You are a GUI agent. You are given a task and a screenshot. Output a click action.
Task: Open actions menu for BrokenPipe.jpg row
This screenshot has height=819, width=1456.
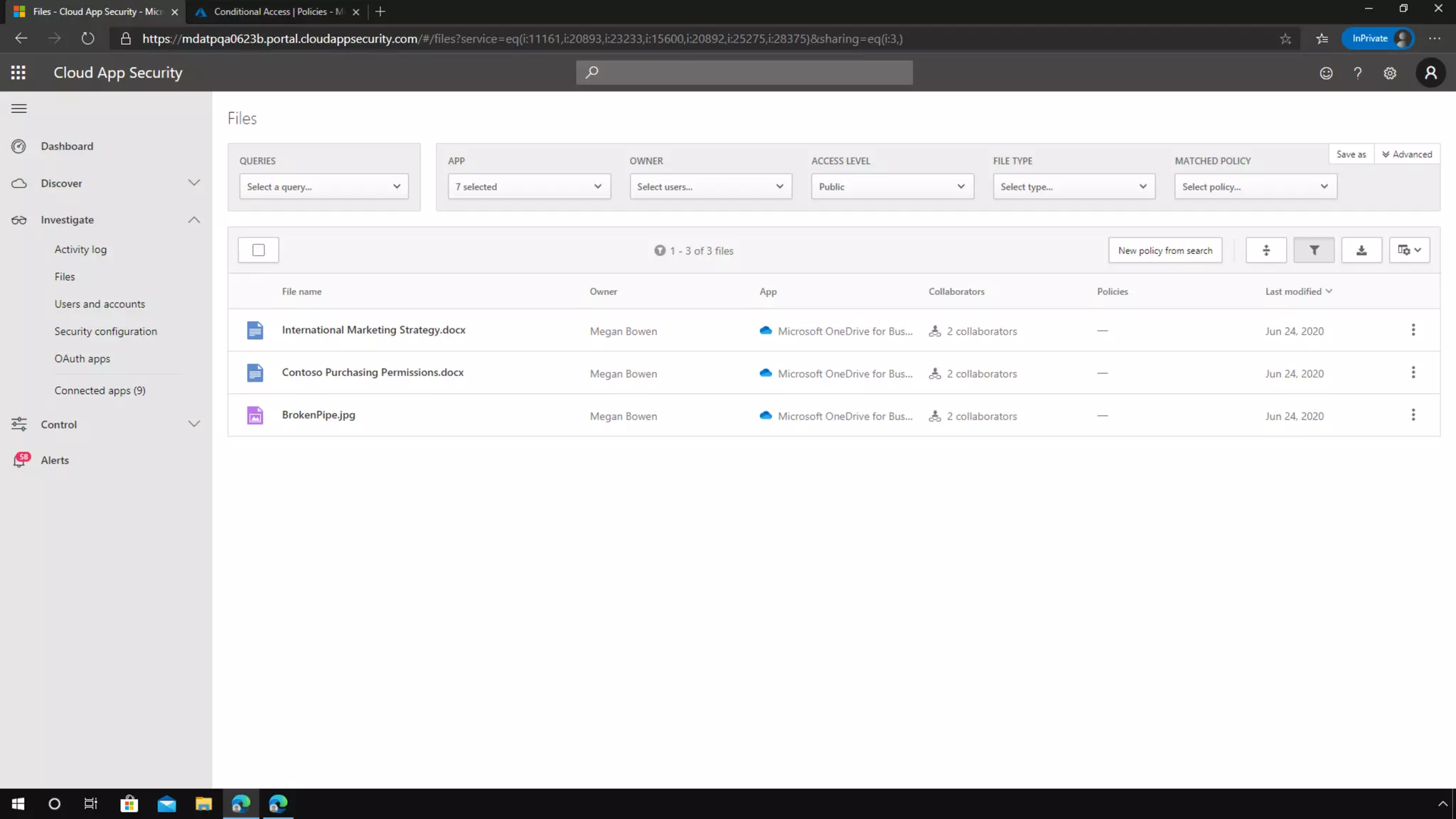click(1413, 415)
